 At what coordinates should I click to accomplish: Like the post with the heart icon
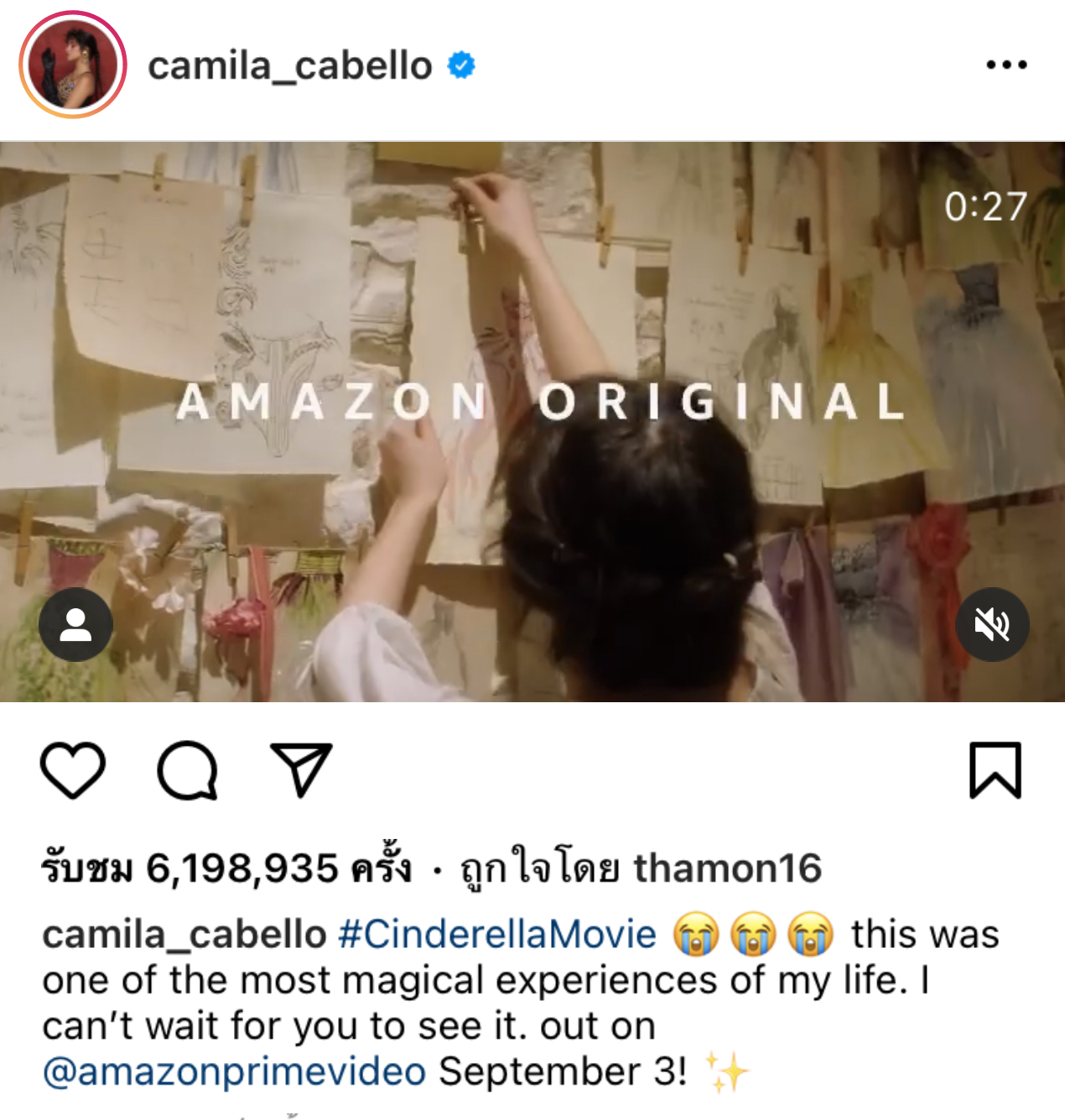coord(73,769)
